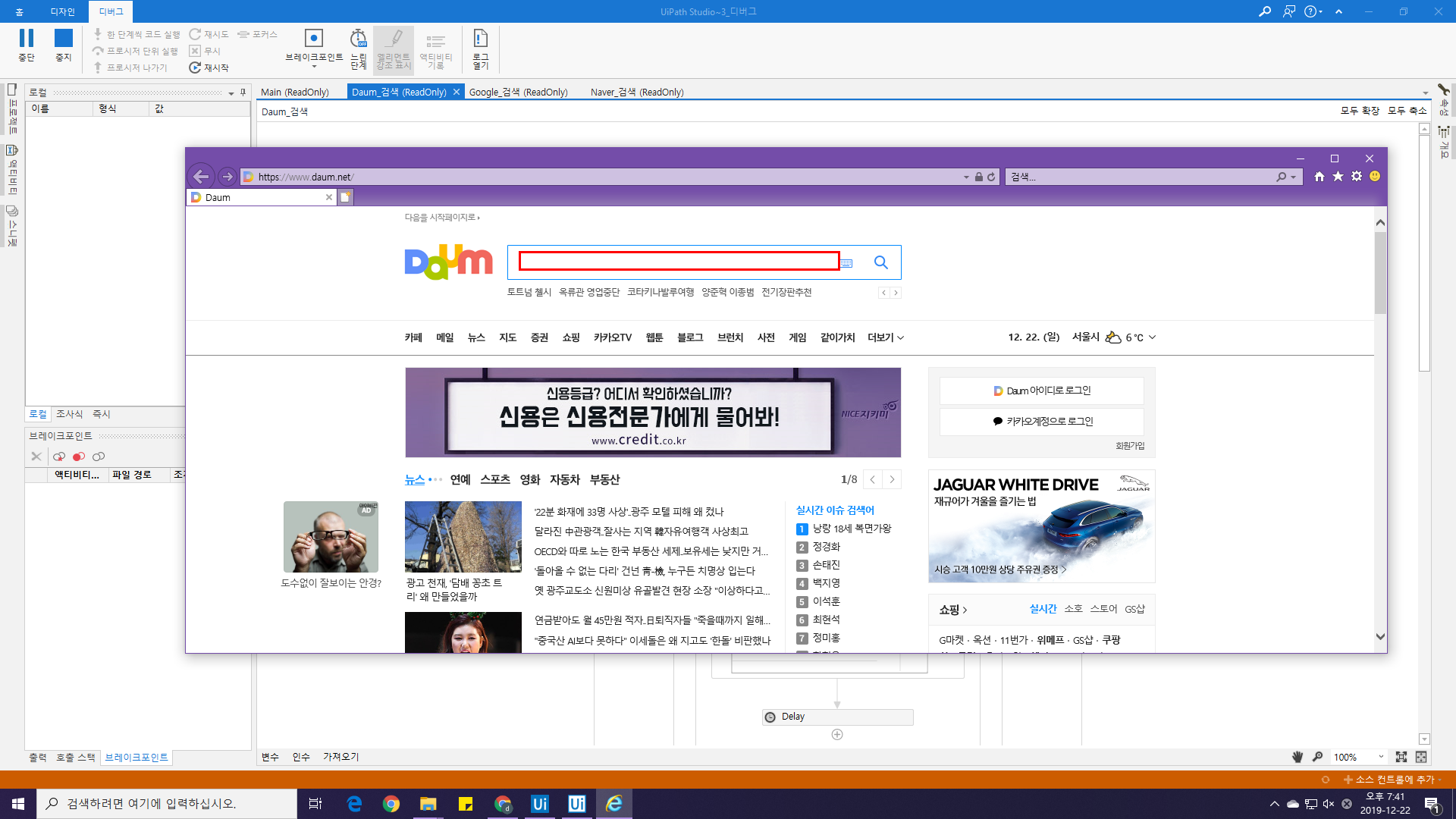Switch to the 디자인 ribbon tab
This screenshot has width=1456, height=819.
62,11
